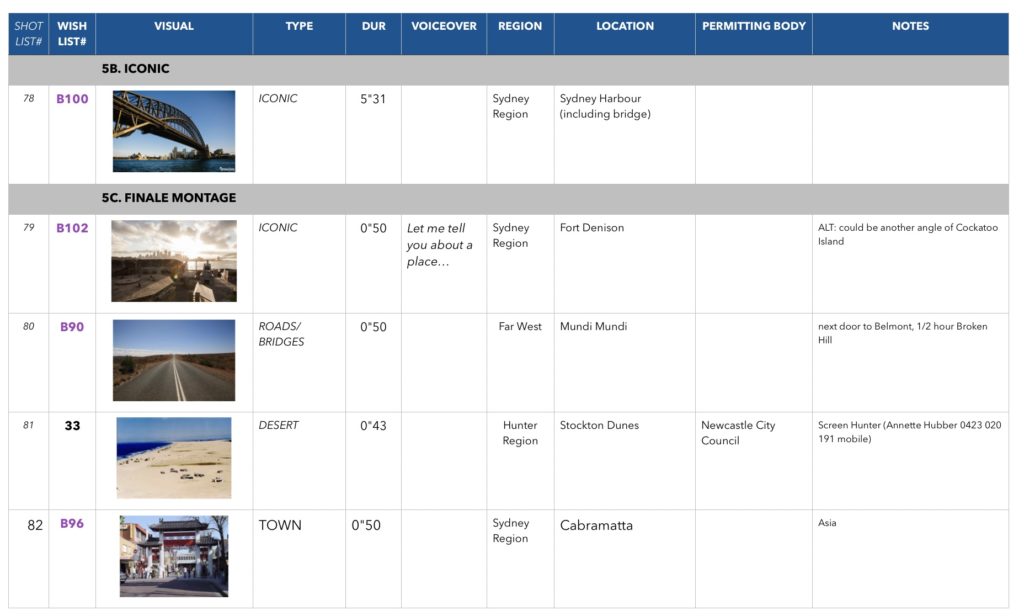Click the 'next door to Belmont' note
This screenshot has height=616, width=1024.
pos(903,333)
